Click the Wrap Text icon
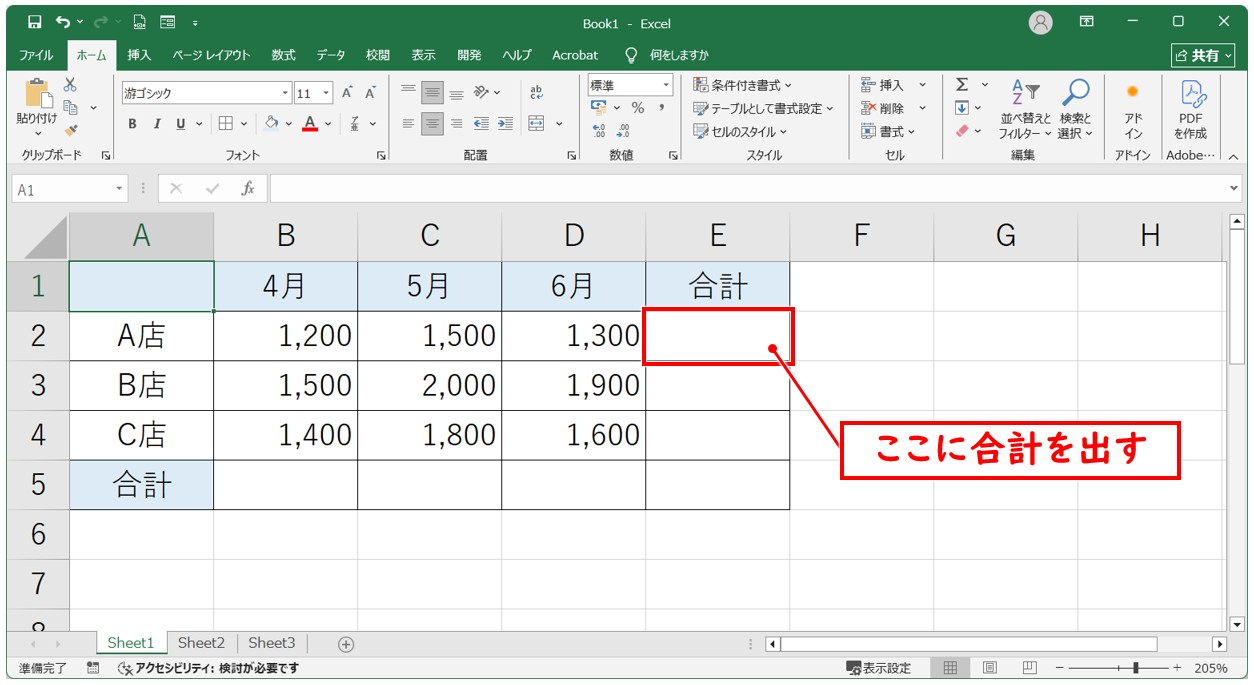The width and height of the screenshot is (1254, 685). 536,93
